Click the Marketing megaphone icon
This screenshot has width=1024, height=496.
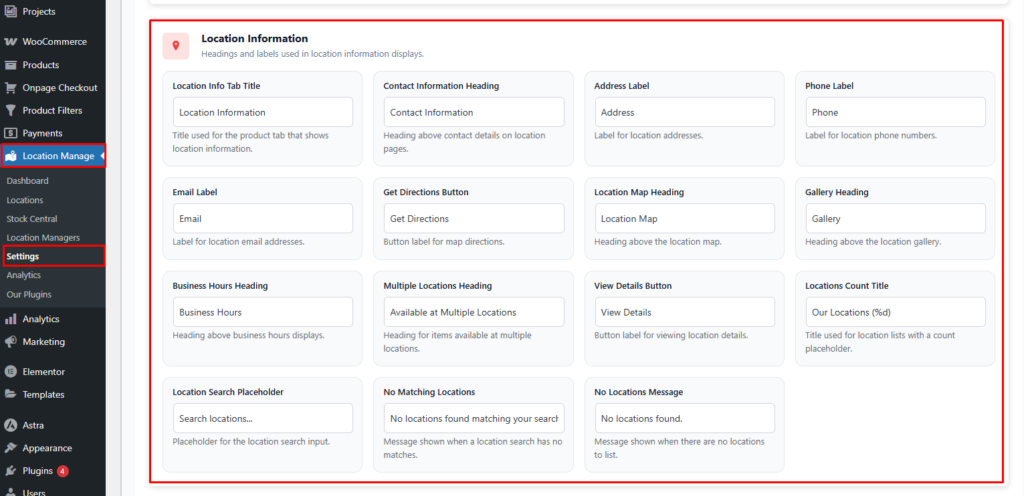[10, 342]
